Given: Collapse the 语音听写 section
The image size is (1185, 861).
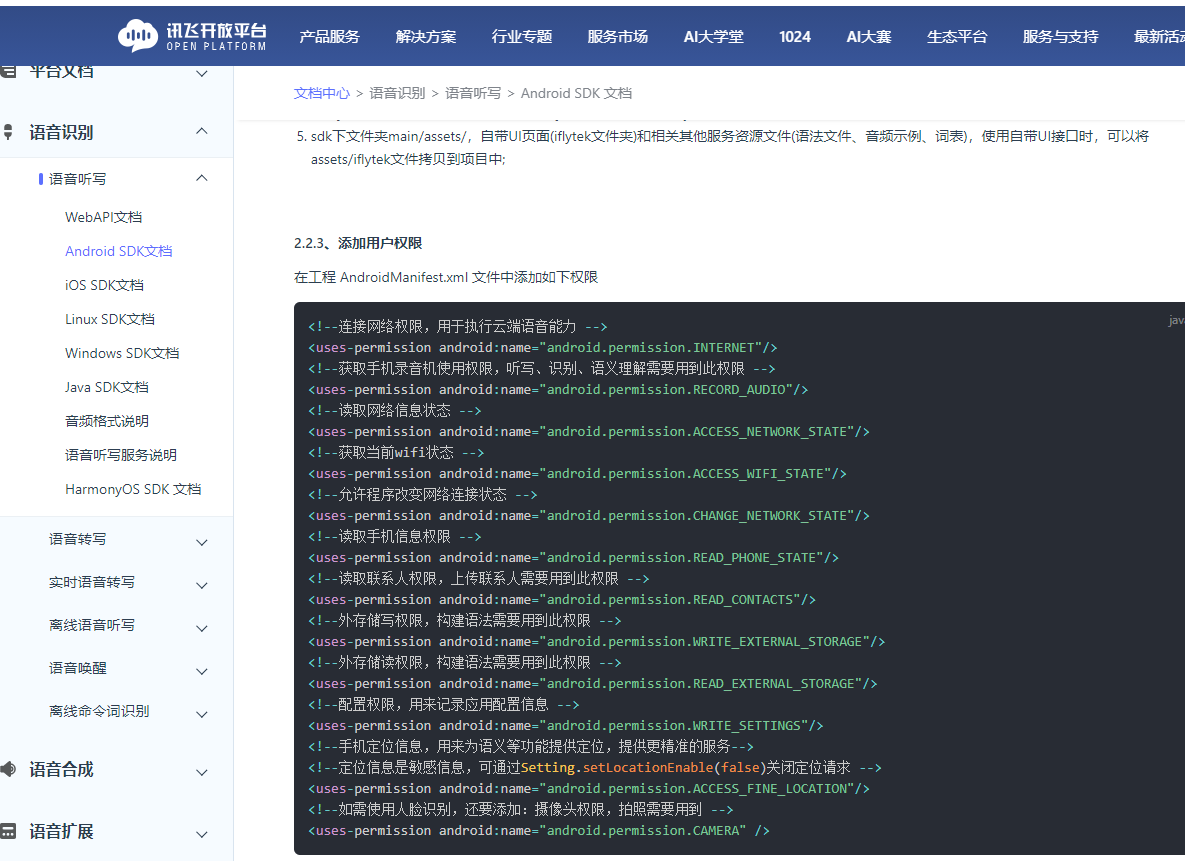Looking at the screenshot, I should tap(201, 177).
